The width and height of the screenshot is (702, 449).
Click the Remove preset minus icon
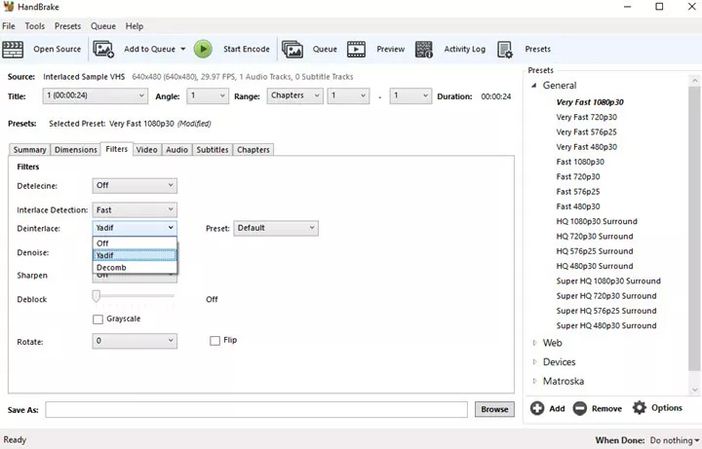pos(580,408)
